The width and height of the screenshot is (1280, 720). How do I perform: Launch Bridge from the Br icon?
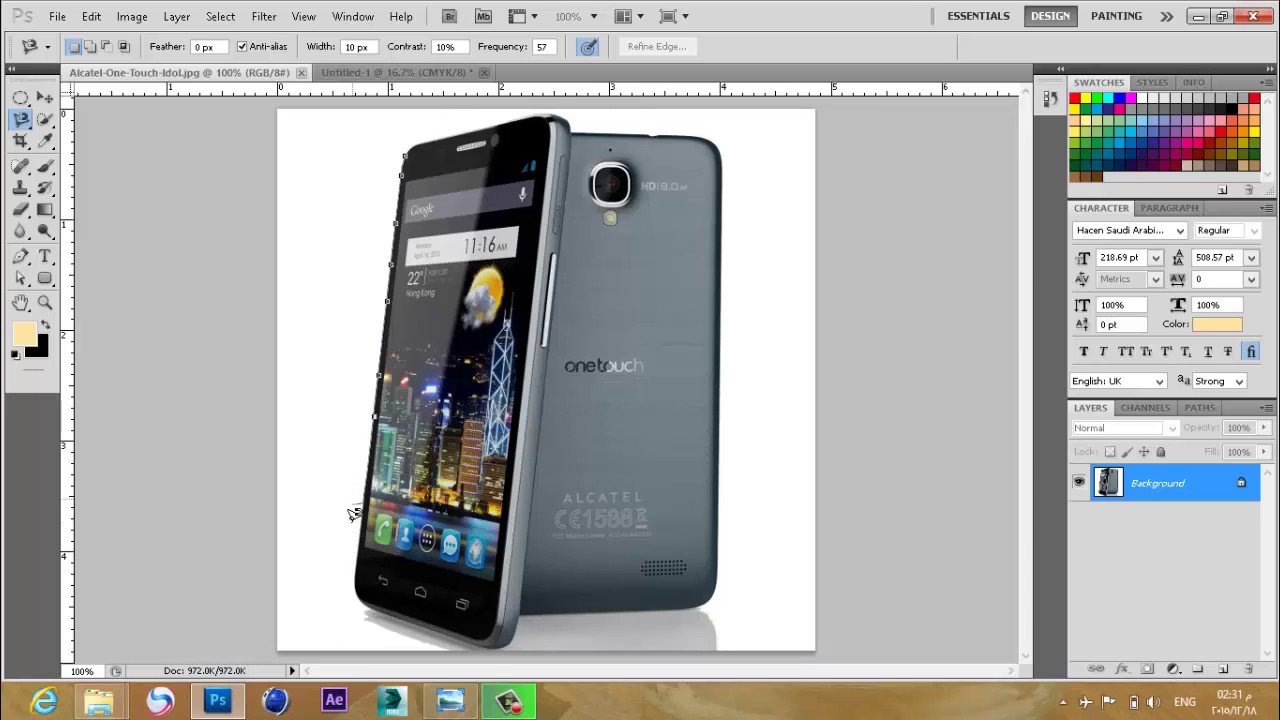tap(450, 17)
